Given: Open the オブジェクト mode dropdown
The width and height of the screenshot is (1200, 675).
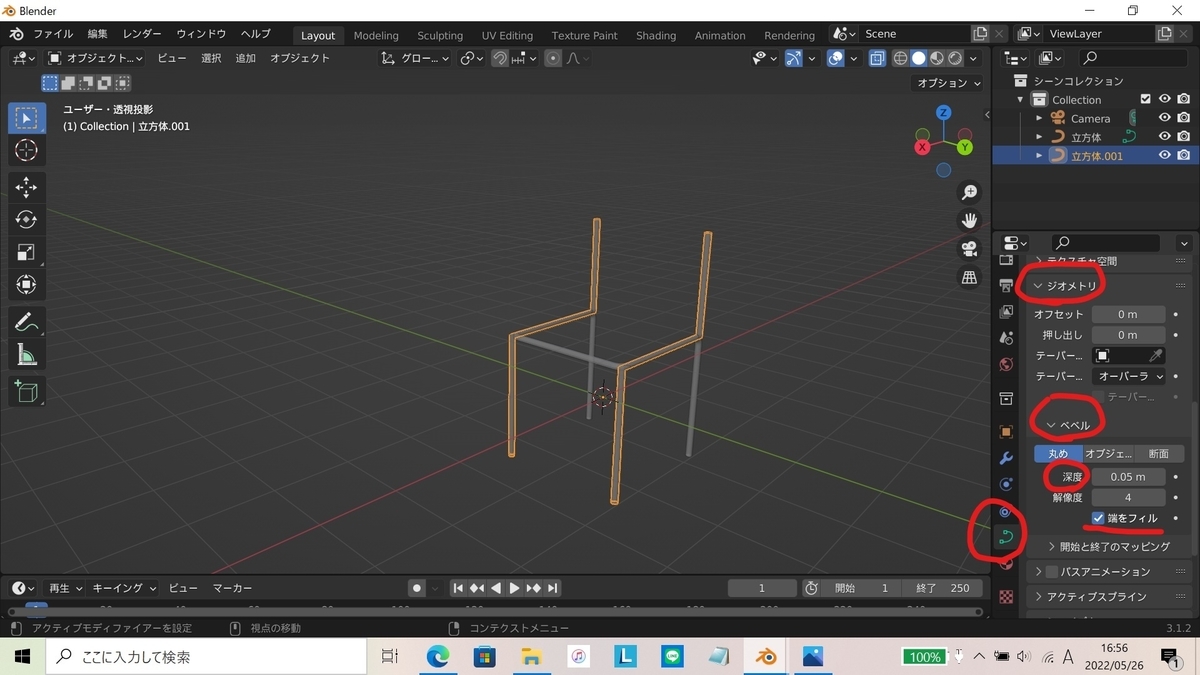Looking at the screenshot, I should 96,59.
